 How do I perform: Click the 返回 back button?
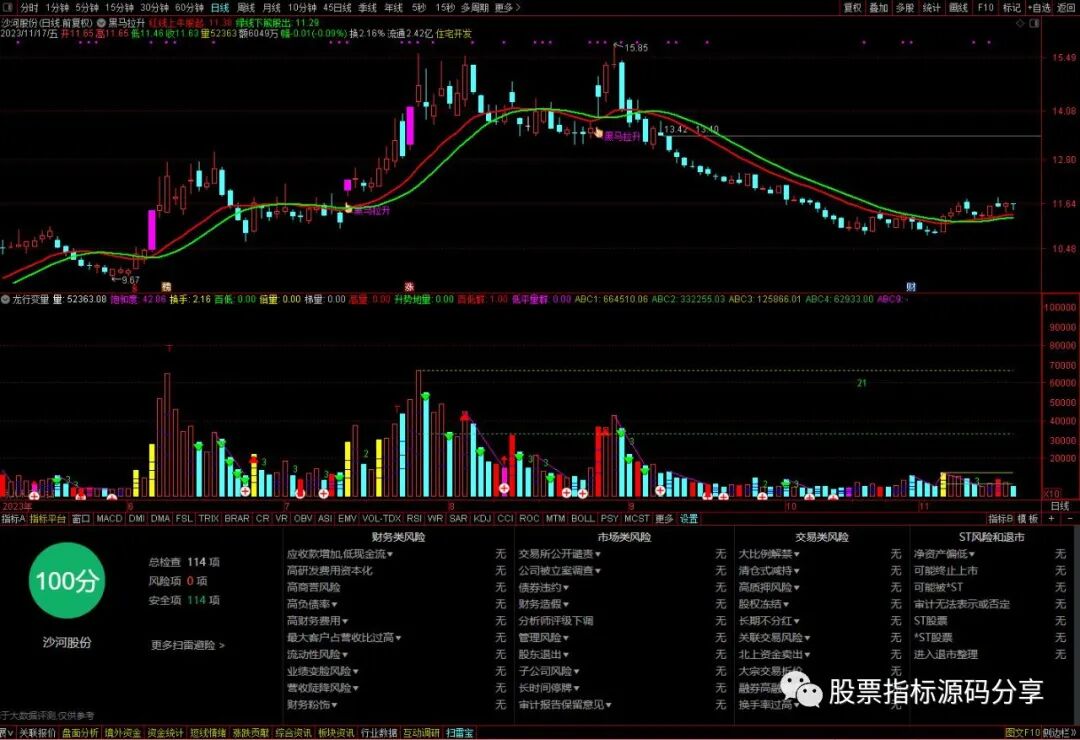[1066, 8]
